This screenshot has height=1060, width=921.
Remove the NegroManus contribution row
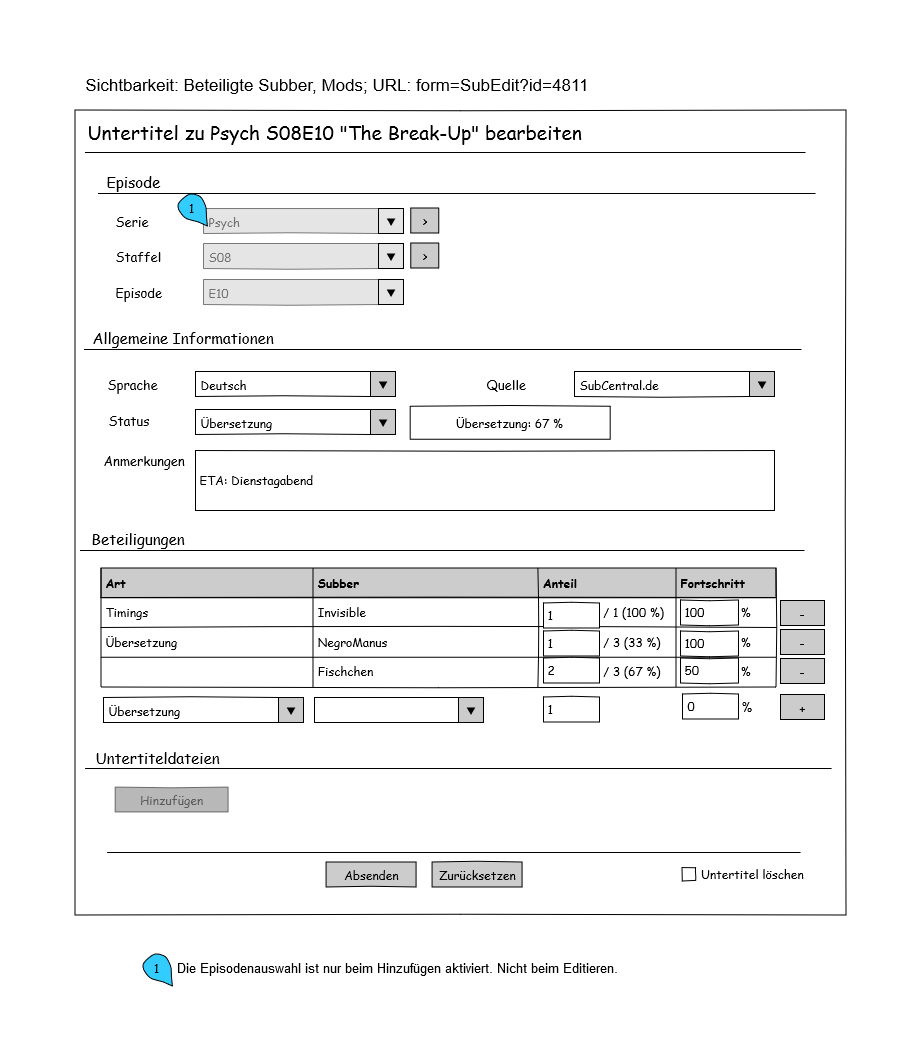point(802,642)
